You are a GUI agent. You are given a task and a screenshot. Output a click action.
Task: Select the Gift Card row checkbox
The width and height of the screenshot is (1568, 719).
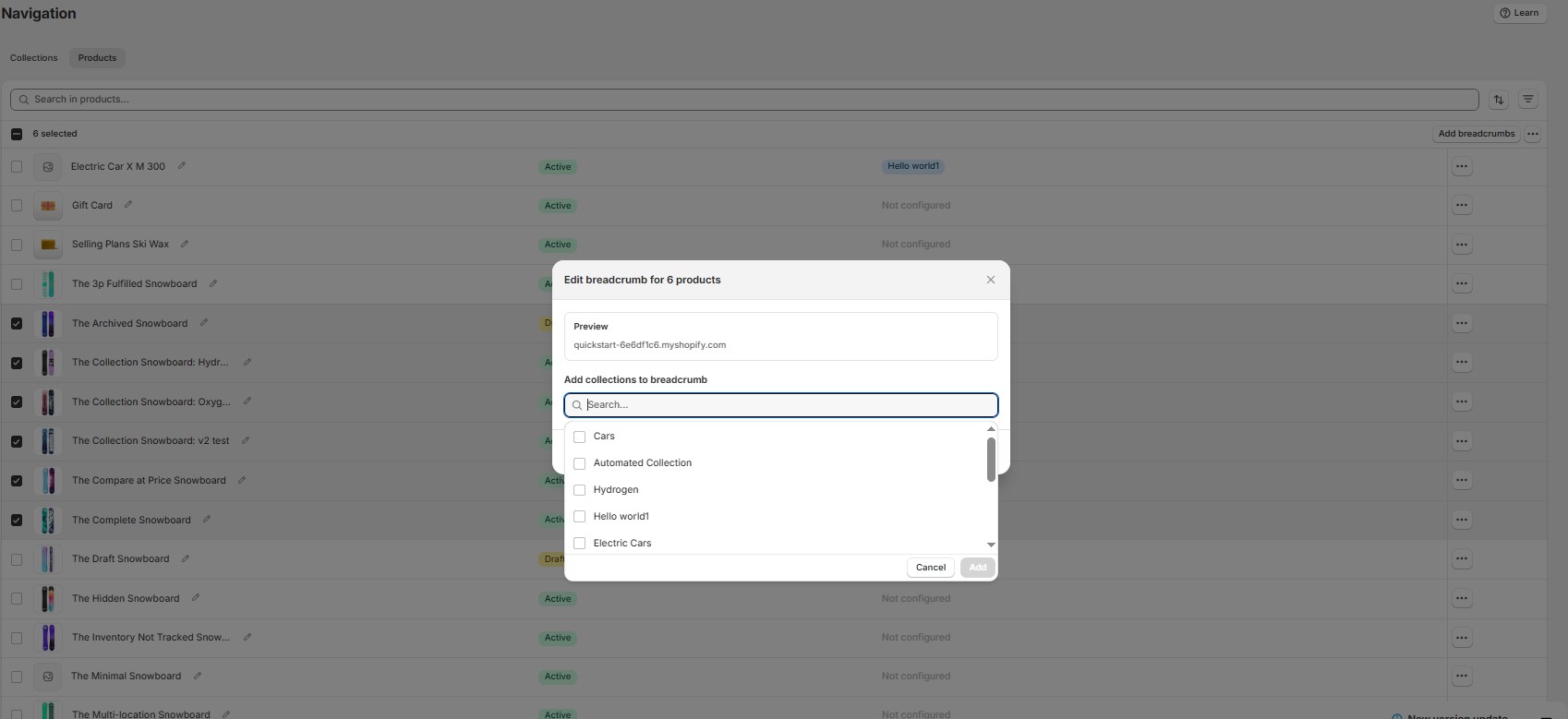click(x=17, y=205)
